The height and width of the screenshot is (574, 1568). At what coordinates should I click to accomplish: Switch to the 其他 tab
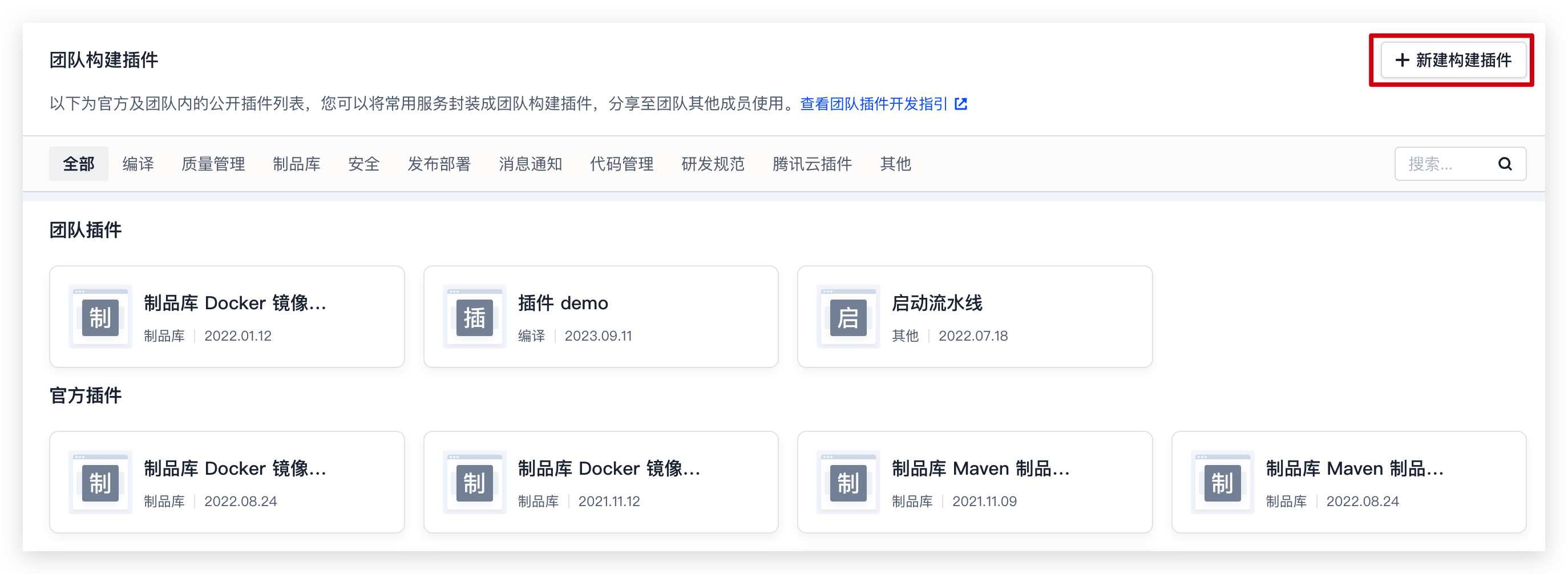point(895,164)
